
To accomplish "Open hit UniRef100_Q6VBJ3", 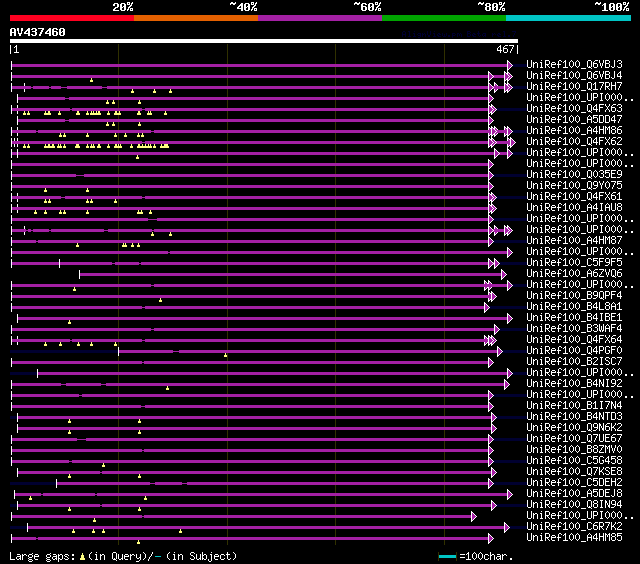I will pyautogui.click(x=574, y=64).
